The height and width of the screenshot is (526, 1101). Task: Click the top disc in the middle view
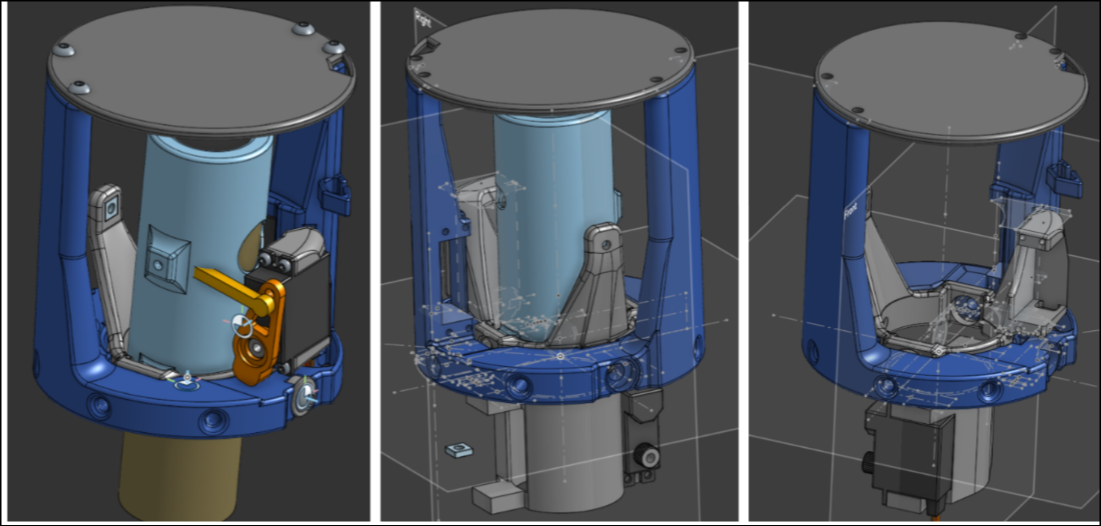point(550,60)
